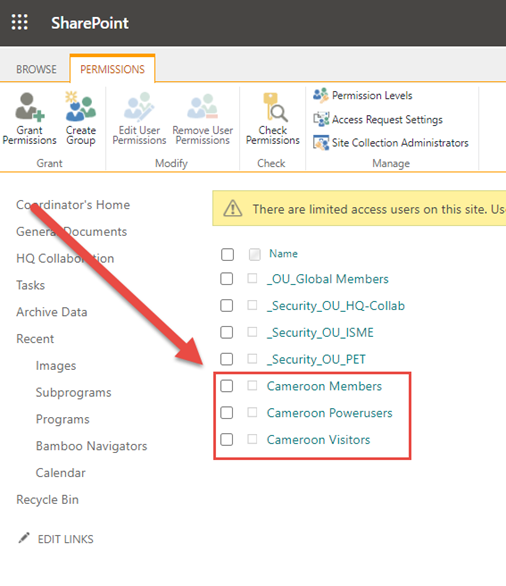Select the PERMISSIONS ribbon tab
506x586 pixels.
point(112,69)
